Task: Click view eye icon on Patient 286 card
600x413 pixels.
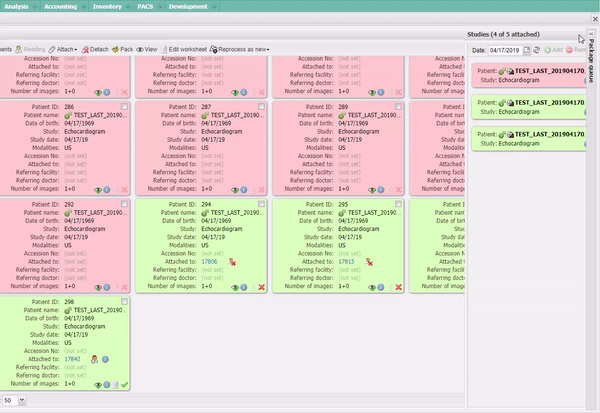Action: [98, 190]
